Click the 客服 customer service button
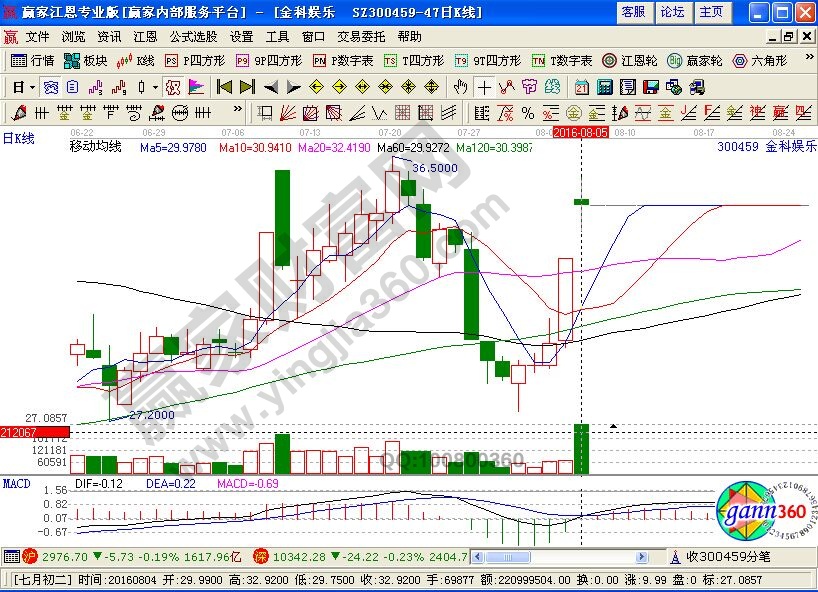The width and height of the screenshot is (818, 592). point(633,12)
